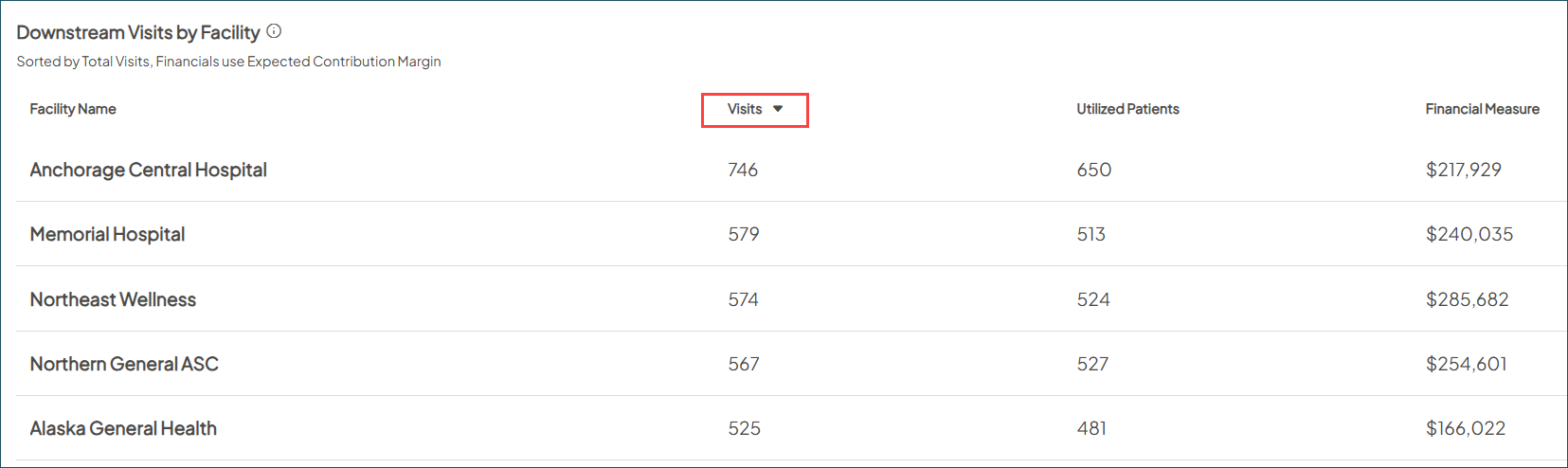Screen dimensions: 1568x468
Task: Select Anchorage Central Hospital row
Action: [x=149, y=170]
